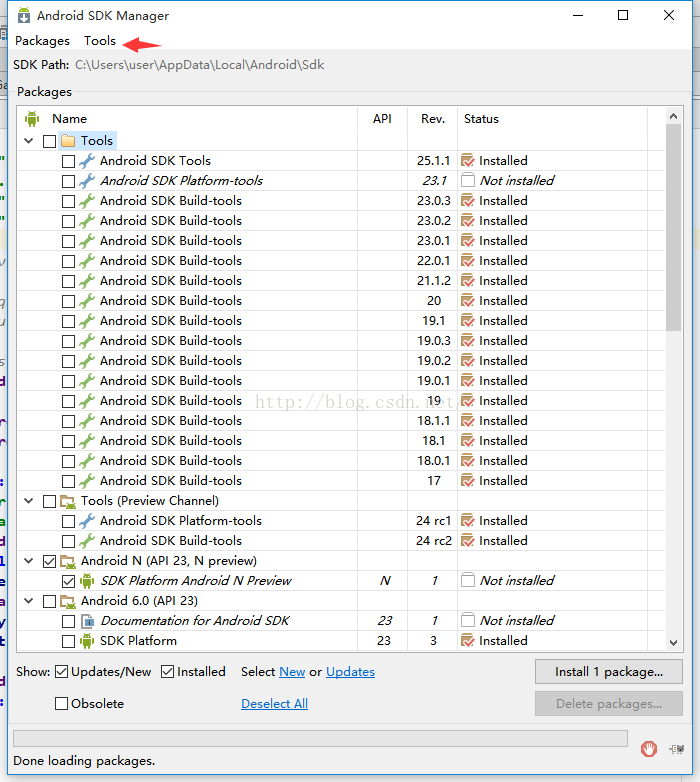Click the not installed icon for Android N Preview
Viewport: 700px width, 782px height.
[x=468, y=580]
